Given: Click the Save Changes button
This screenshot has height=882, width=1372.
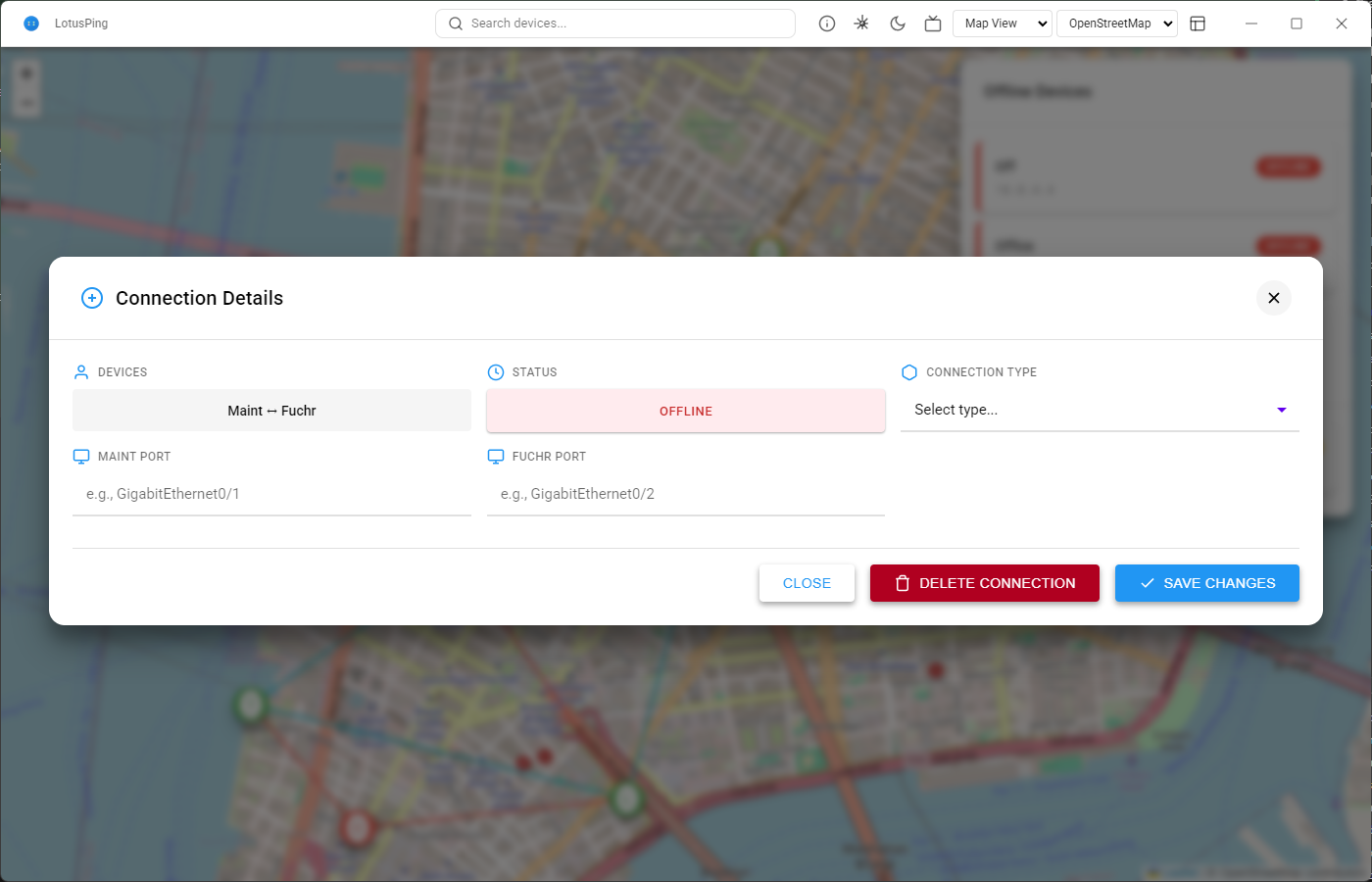Looking at the screenshot, I should (1206, 583).
